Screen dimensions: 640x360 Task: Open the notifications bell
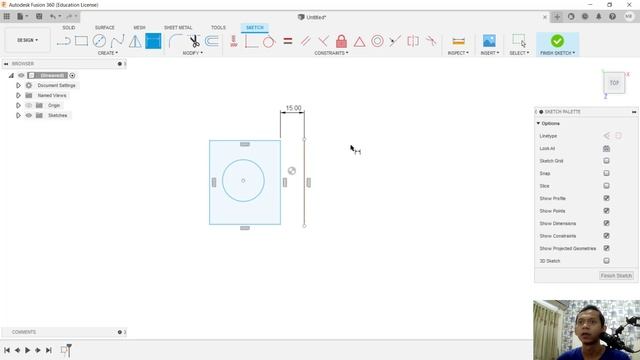pyautogui.click(x=598, y=17)
